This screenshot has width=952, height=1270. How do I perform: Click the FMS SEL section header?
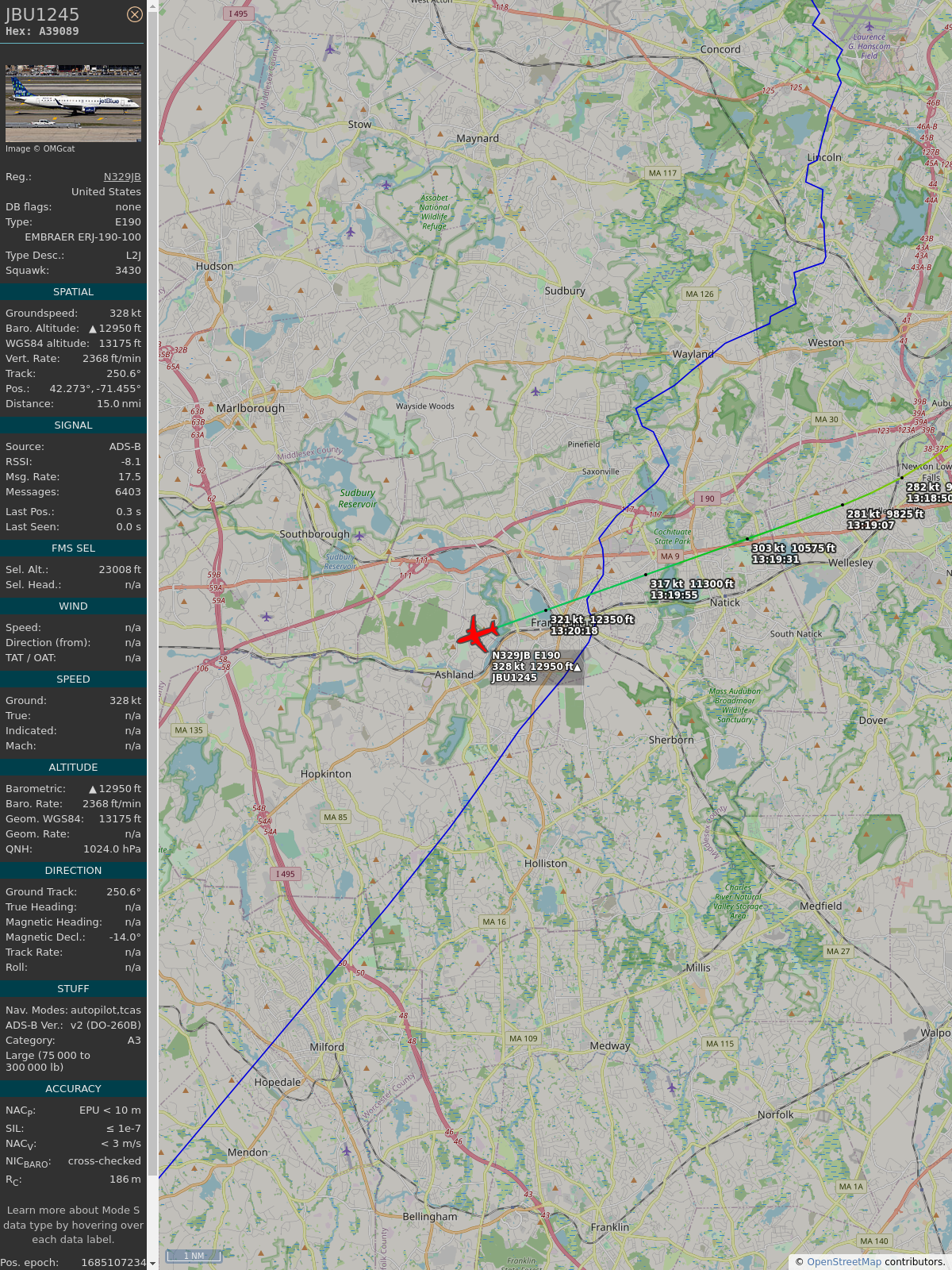click(x=73, y=548)
